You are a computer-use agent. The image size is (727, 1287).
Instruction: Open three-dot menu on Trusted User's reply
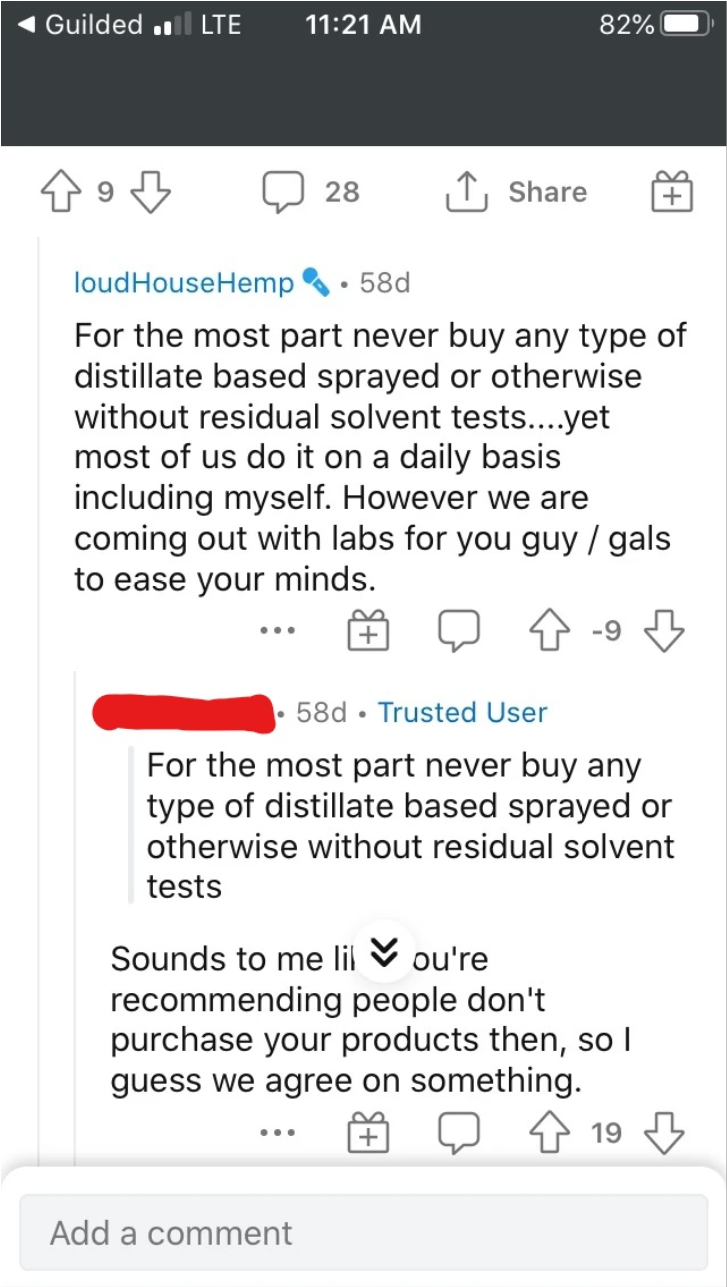tap(275, 1134)
